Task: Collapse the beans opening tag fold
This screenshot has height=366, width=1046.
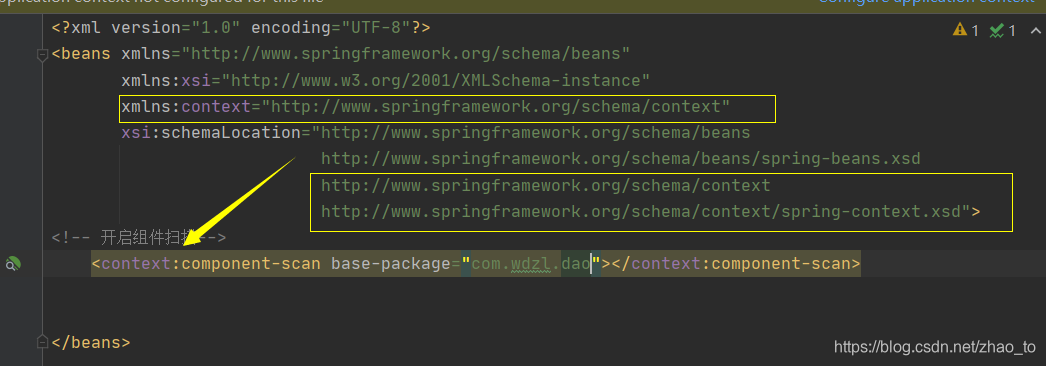Action: 42,55
